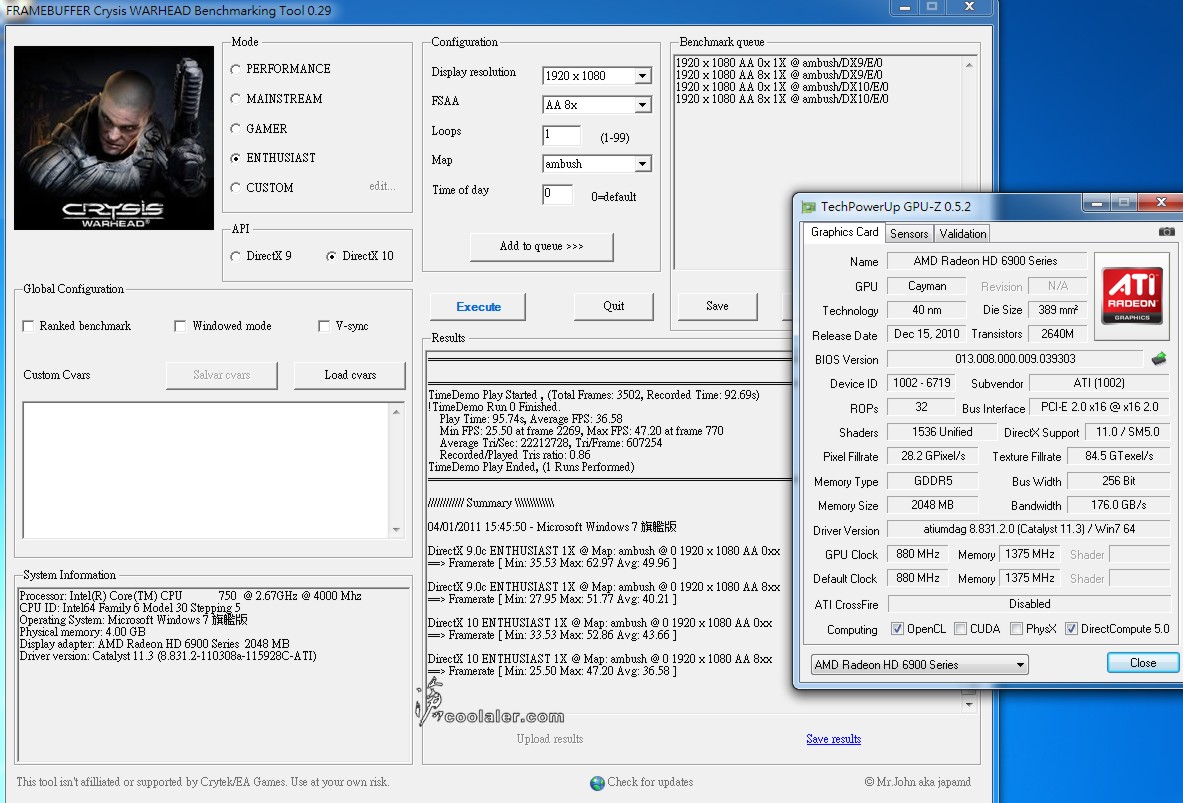Image resolution: width=1183 pixels, height=803 pixels.
Task: Click the Processor line in System Information
Action: point(190,595)
